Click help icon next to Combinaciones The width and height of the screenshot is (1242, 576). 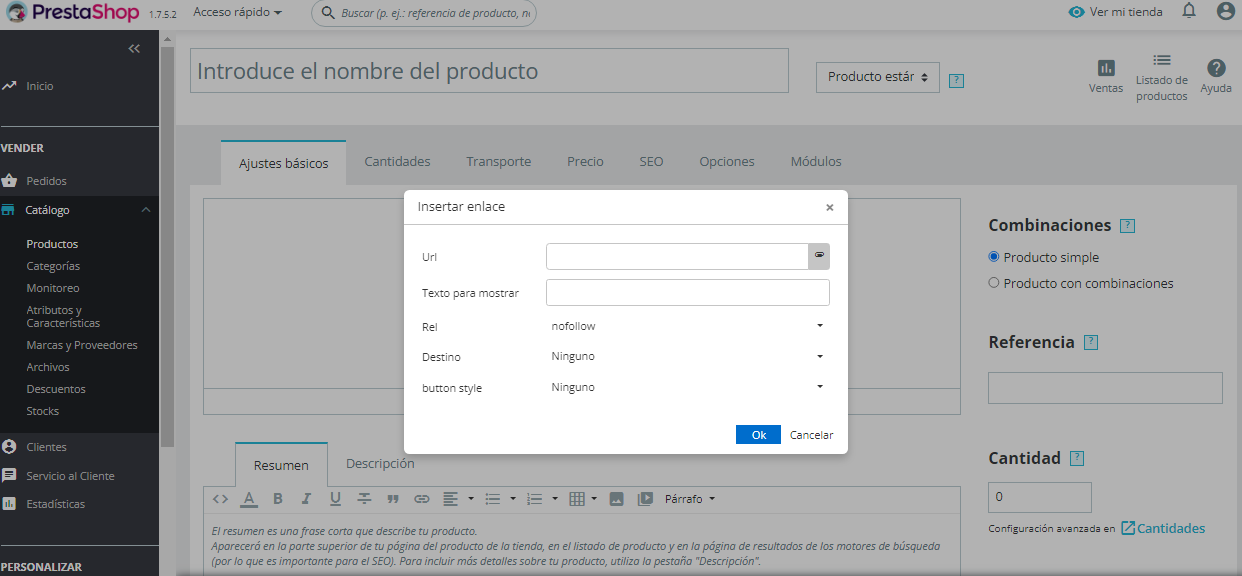(x=1128, y=226)
